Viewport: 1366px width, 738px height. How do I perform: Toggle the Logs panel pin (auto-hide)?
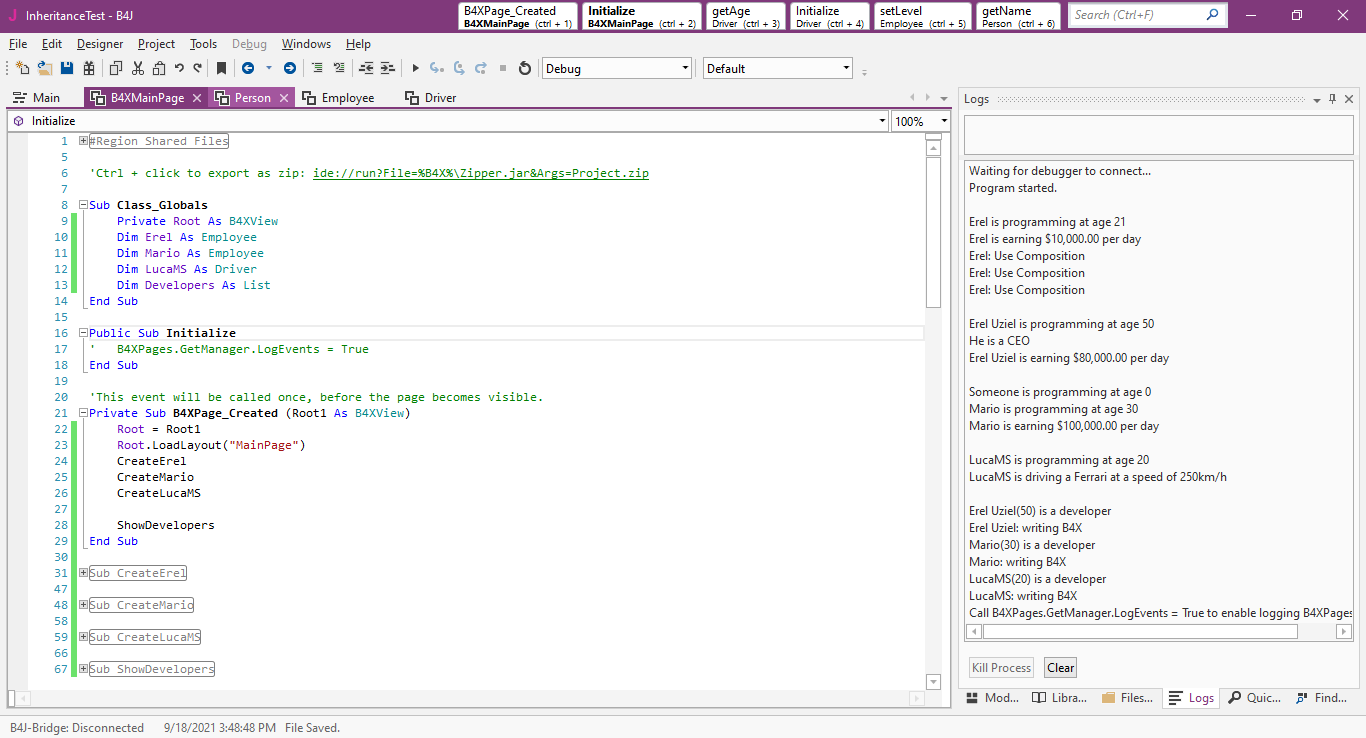1332,99
